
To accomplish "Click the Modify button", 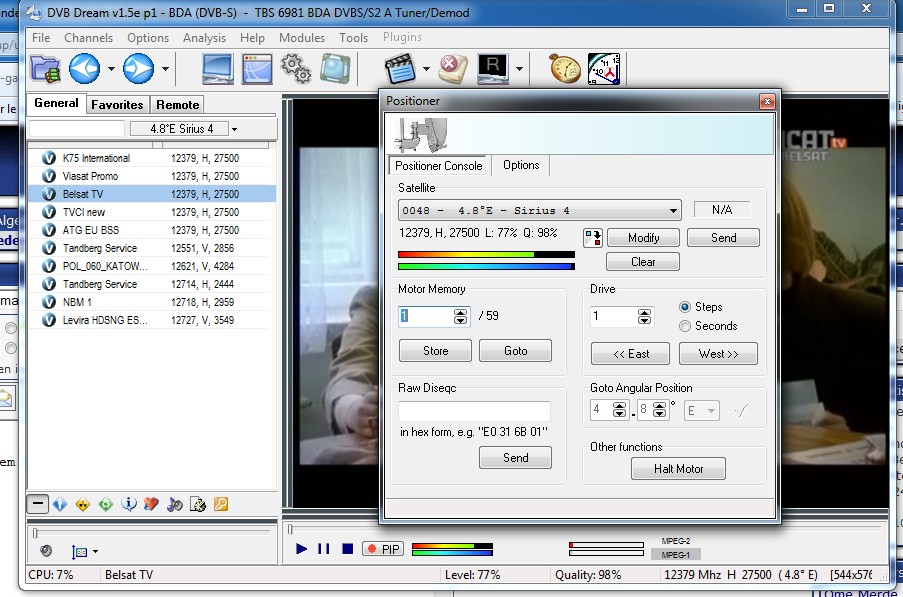I will (643, 238).
